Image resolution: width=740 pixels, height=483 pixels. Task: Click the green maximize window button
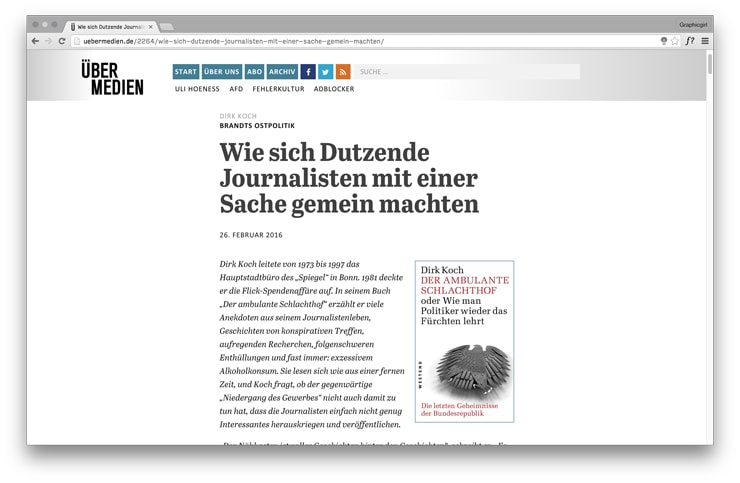pyautogui.click(x=55, y=24)
